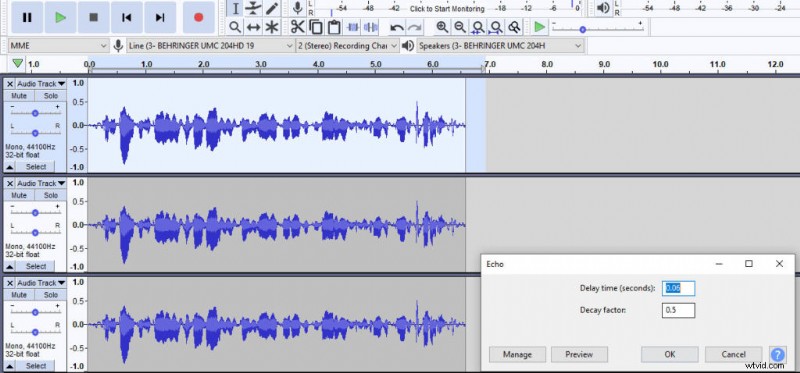This screenshot has height=373, width=800.
Task: Solo the bottom audio track
Action: pos(51,295)
